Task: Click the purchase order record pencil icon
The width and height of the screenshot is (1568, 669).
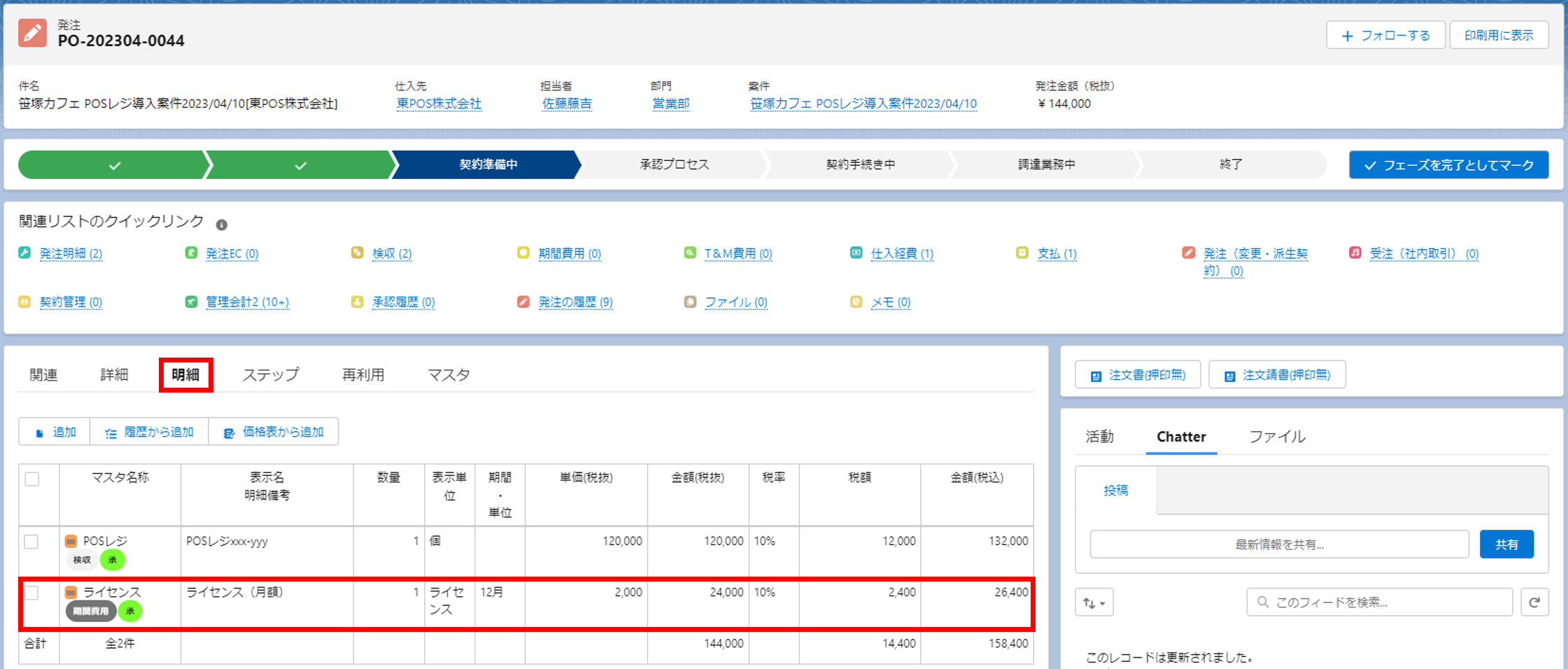Action: point(32,33)
